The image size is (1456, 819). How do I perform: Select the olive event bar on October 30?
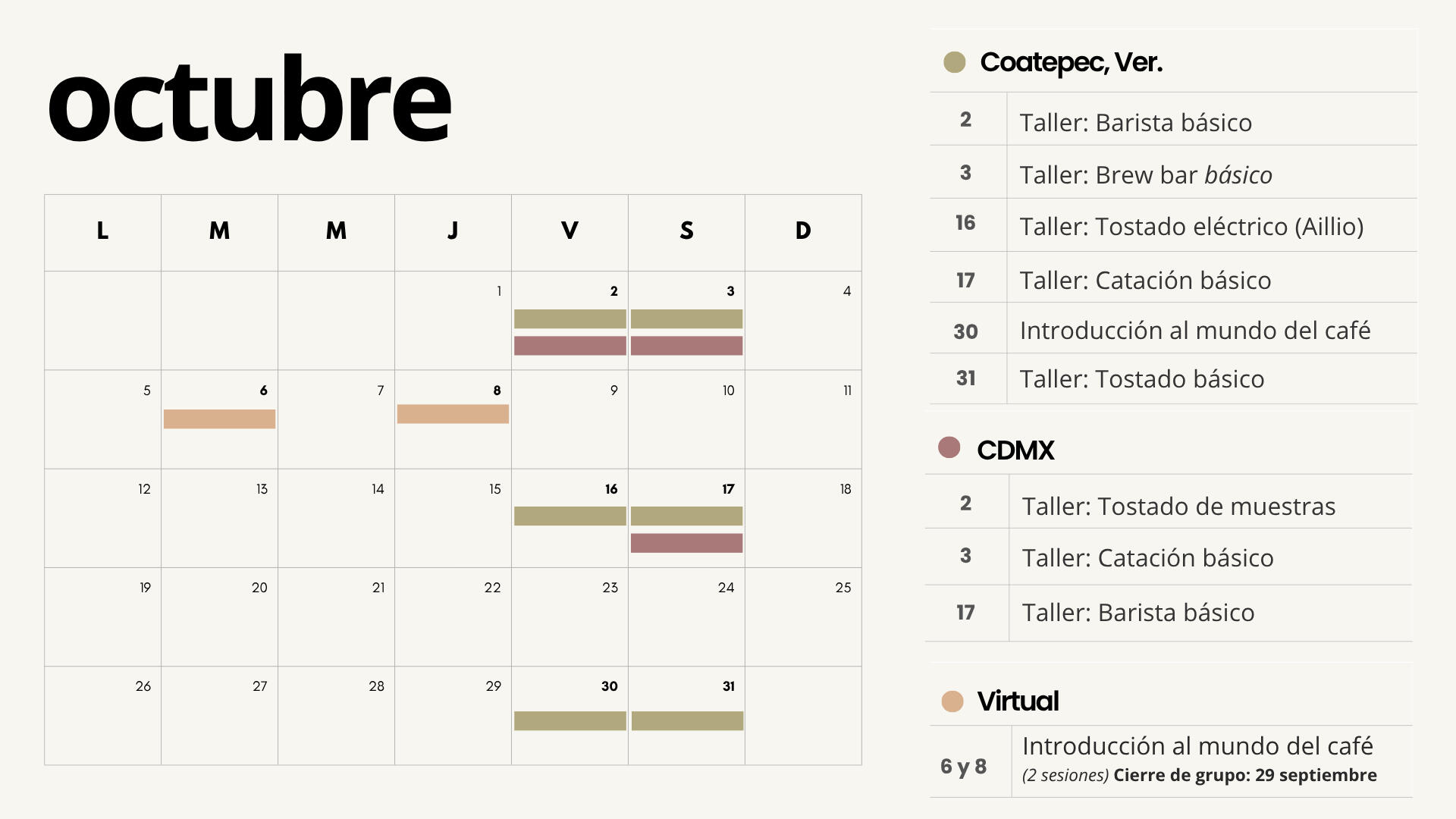570,721
